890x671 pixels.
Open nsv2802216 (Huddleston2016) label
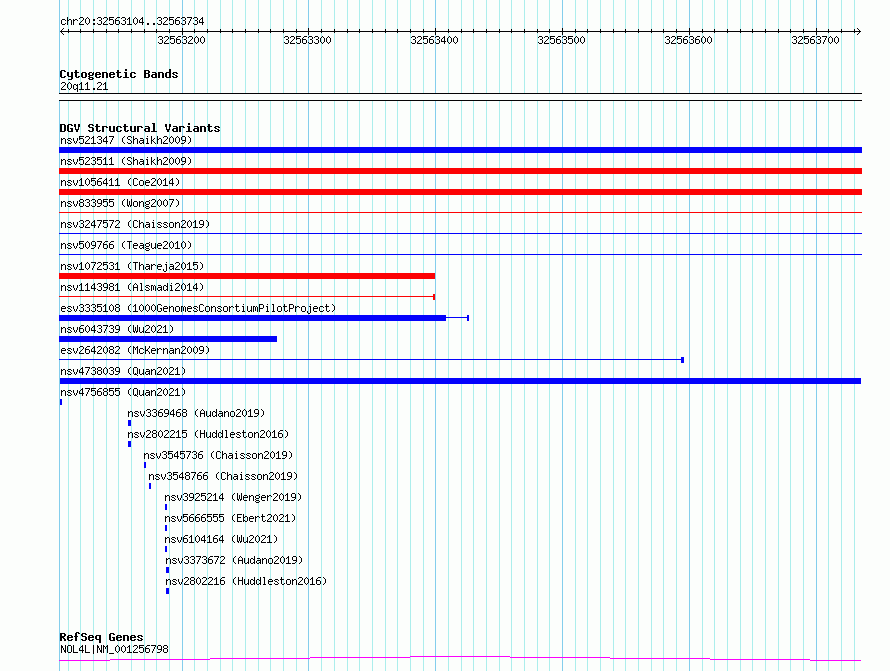point(246,581)
